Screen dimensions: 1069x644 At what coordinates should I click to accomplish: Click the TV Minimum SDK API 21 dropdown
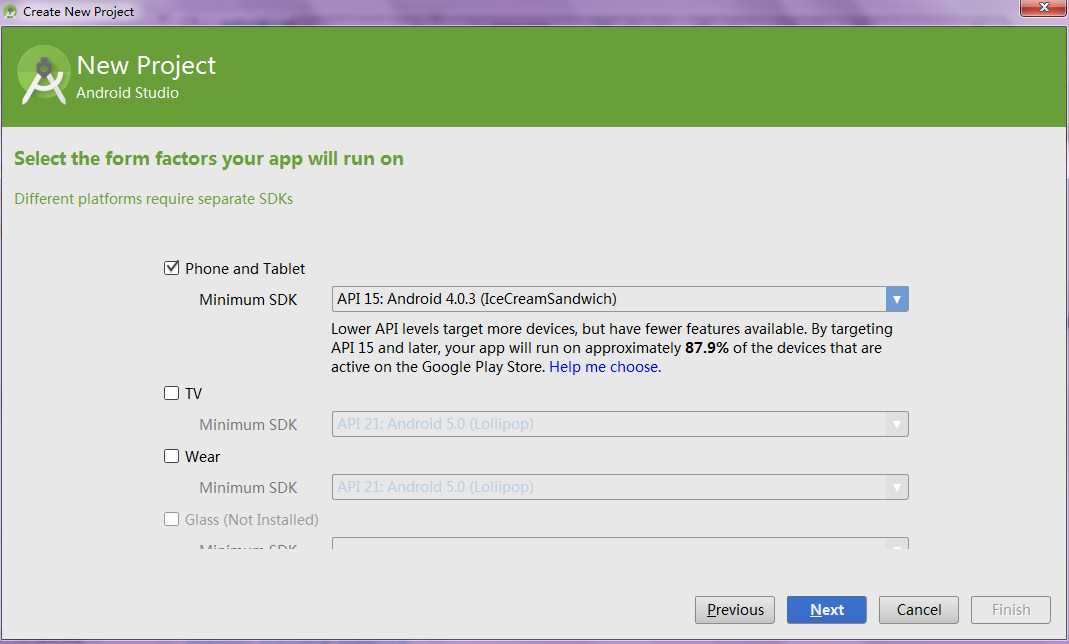(x=620, y=424)
